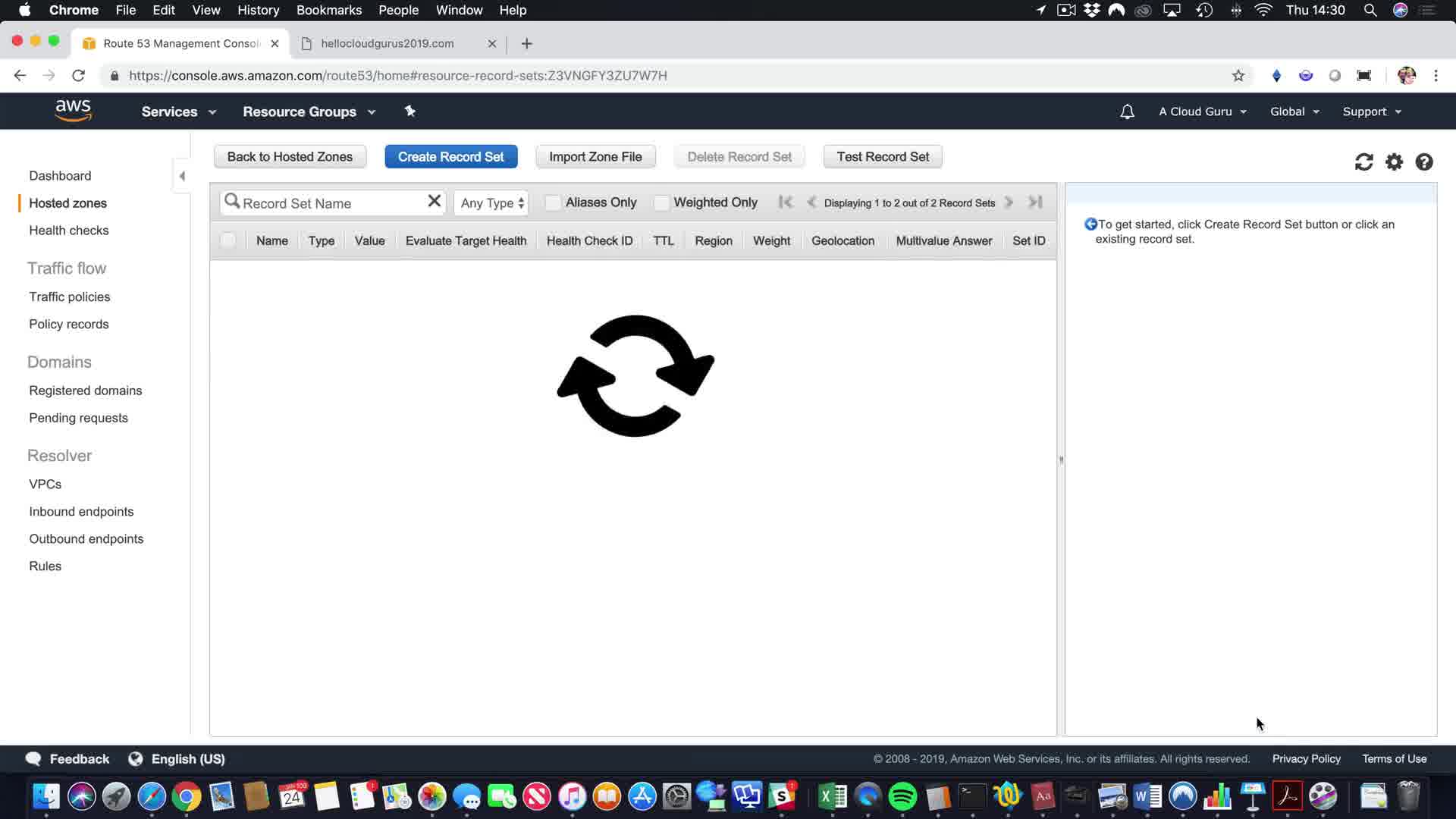
Task: Click the help question mark icon
Action: point(1424,162)
